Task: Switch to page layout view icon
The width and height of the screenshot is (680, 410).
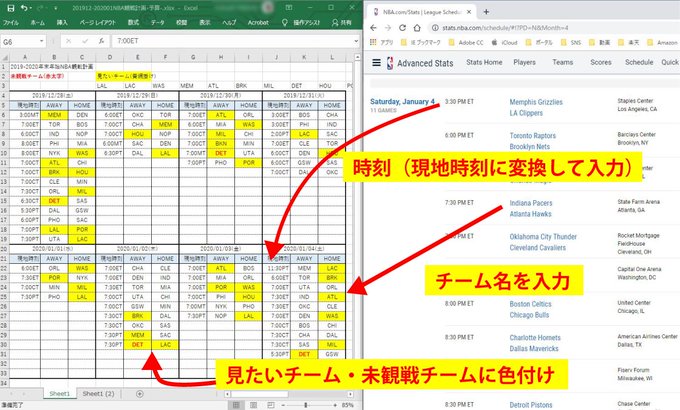Action: pyautogui.click(x=253, y=405)
